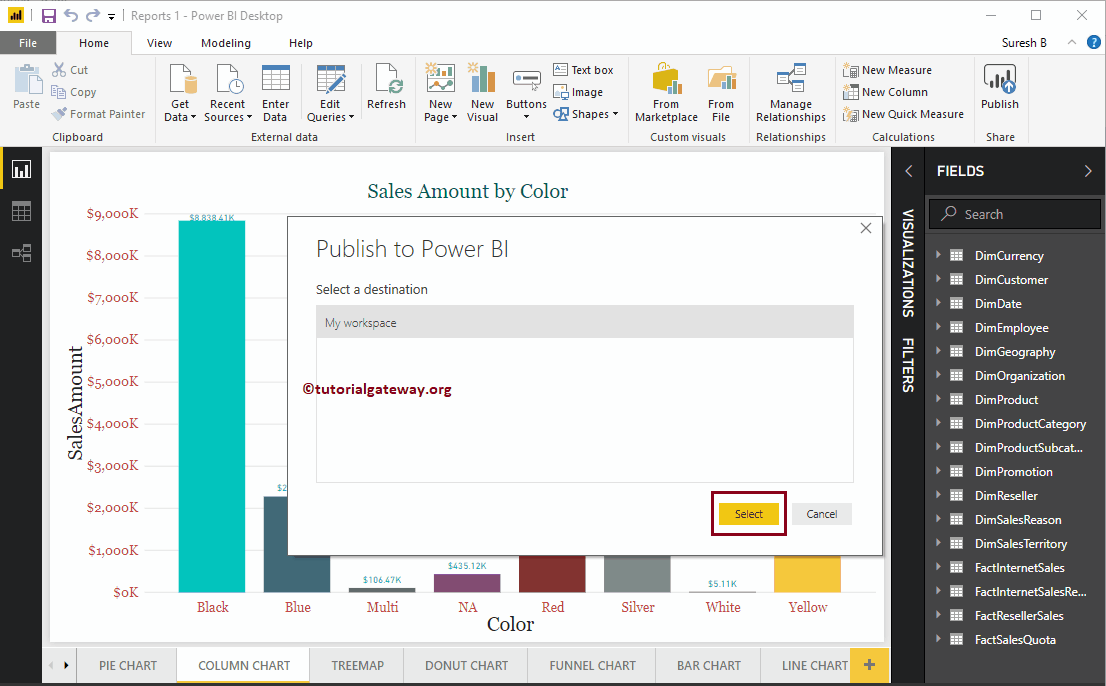
Task: Open the Help question mark icon
Action: [x=1093, y=42]
